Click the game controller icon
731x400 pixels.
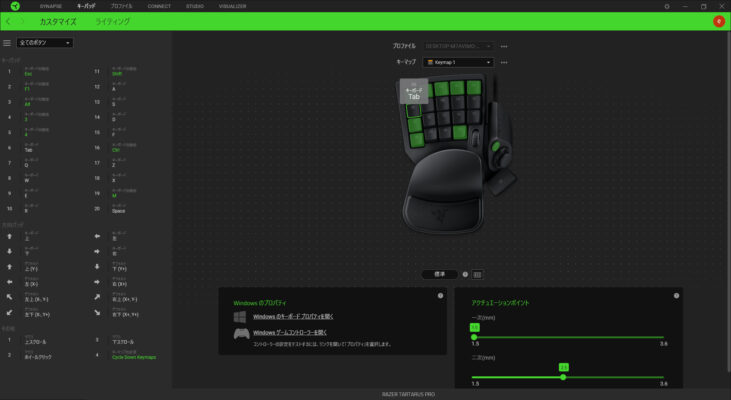click(x=241, y=334)
